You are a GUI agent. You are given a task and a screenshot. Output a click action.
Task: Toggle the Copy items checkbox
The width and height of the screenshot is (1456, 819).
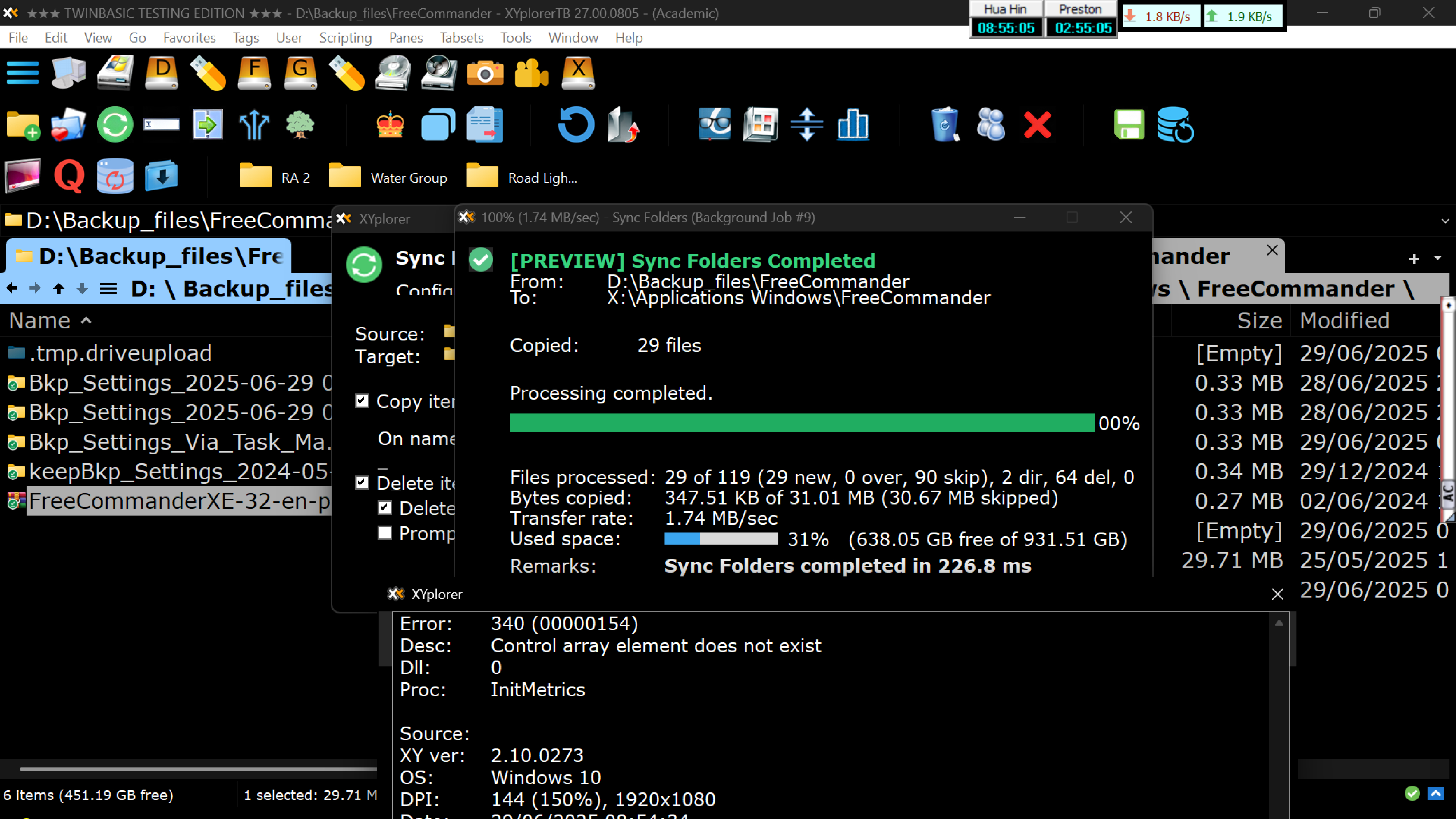click(362, 401)
